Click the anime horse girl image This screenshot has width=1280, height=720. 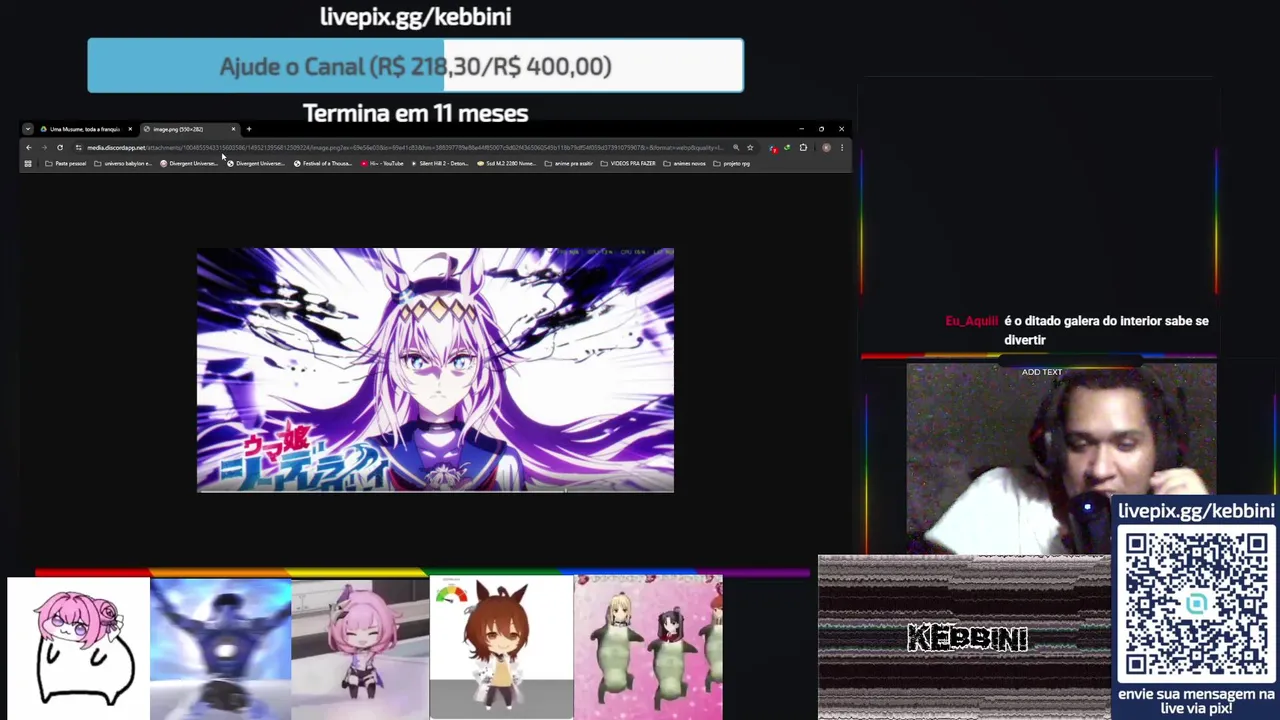pos(435,370)
